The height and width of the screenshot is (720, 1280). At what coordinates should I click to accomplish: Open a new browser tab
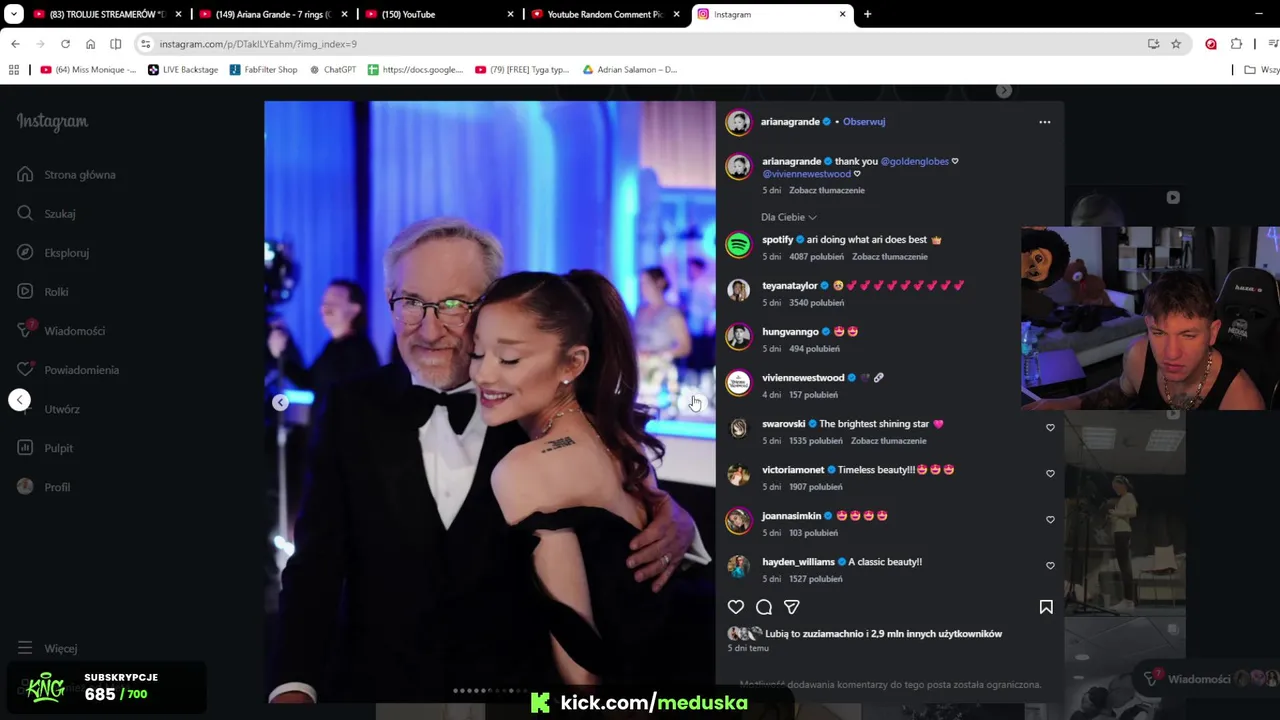tap(867, 14)
